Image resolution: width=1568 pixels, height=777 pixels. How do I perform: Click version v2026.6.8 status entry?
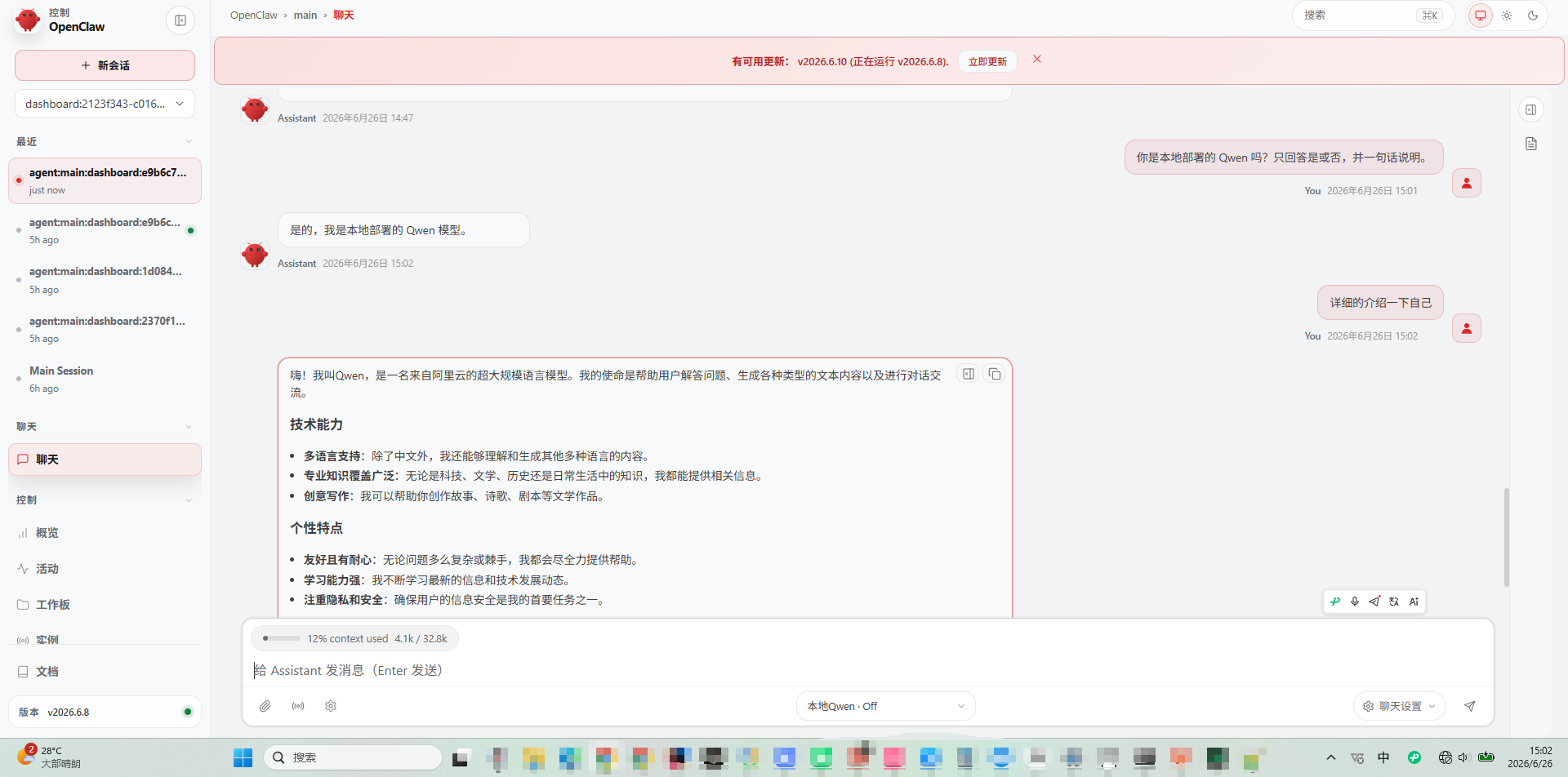[105, 712]
